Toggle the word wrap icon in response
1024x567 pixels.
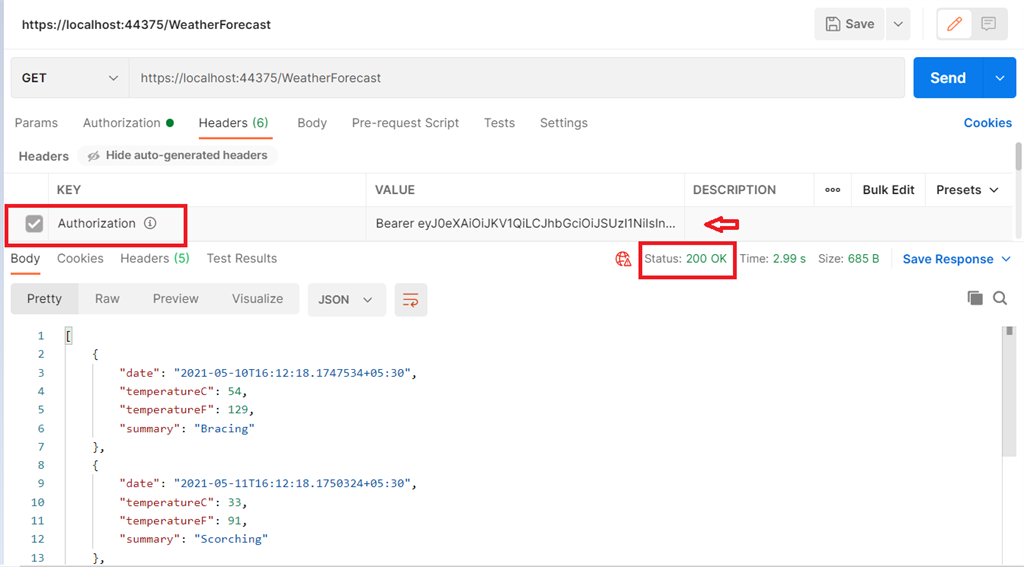410,299
